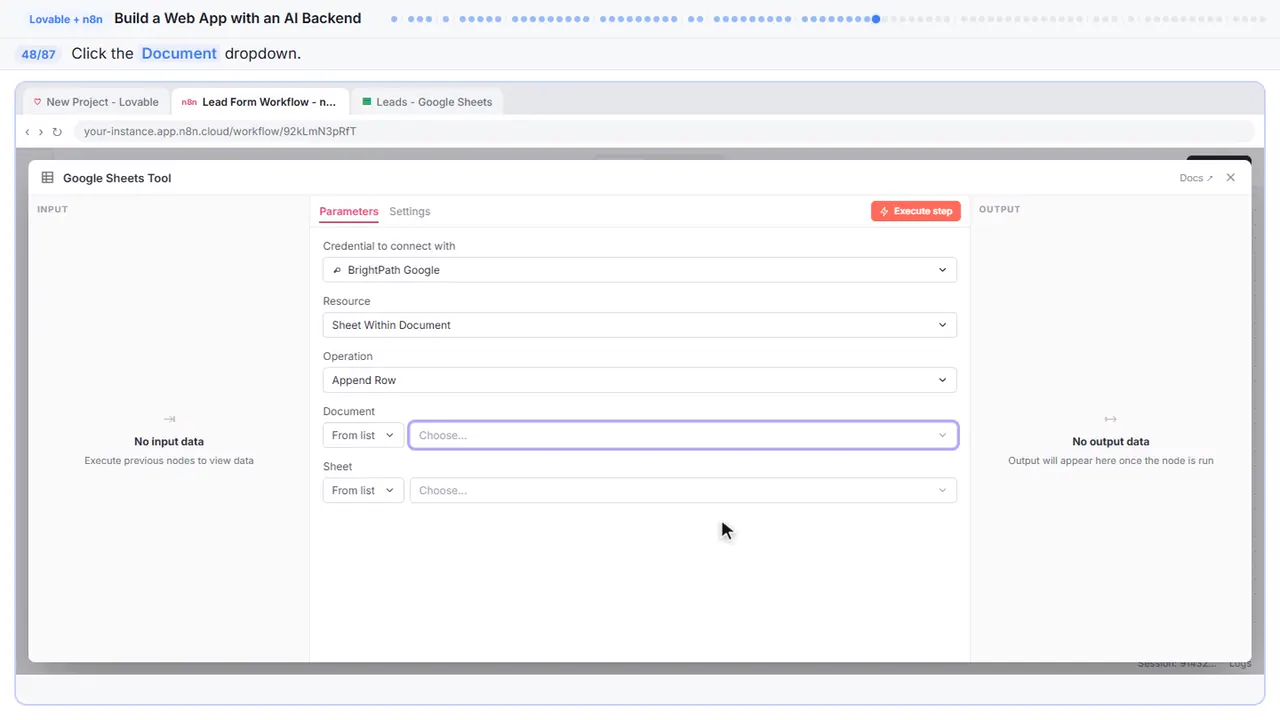The height and width of the screenshot is (720, 1280).
Task: Click the tutorial title Build a Web App
Action: 238,18
